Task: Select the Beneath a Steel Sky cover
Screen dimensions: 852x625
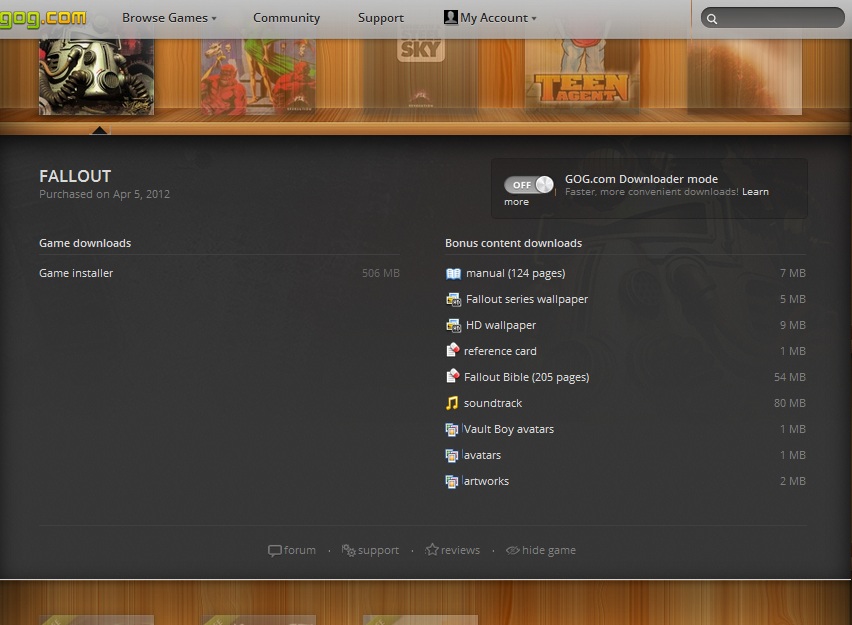Action: pyautogui.click(x=420, y=77)
